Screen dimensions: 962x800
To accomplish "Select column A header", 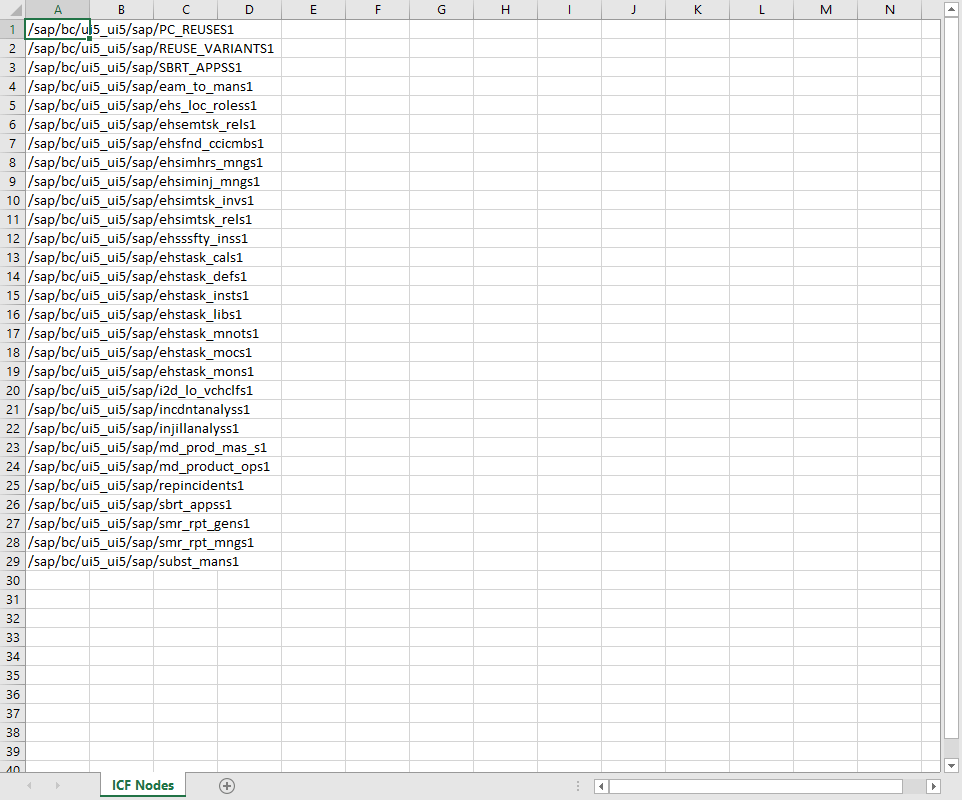I will pos(58,10).
